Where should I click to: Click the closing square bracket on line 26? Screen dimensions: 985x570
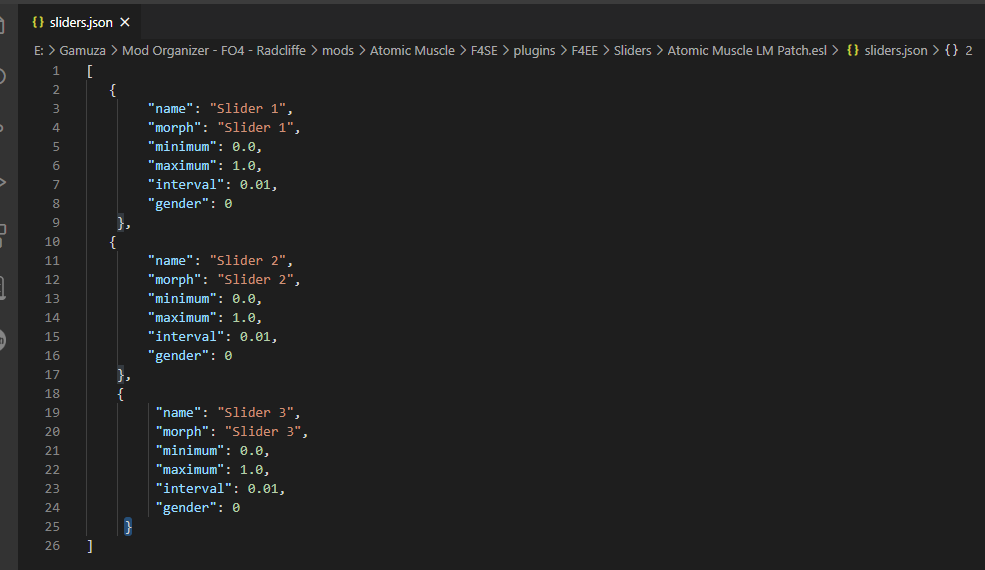[x=90, y=545]
